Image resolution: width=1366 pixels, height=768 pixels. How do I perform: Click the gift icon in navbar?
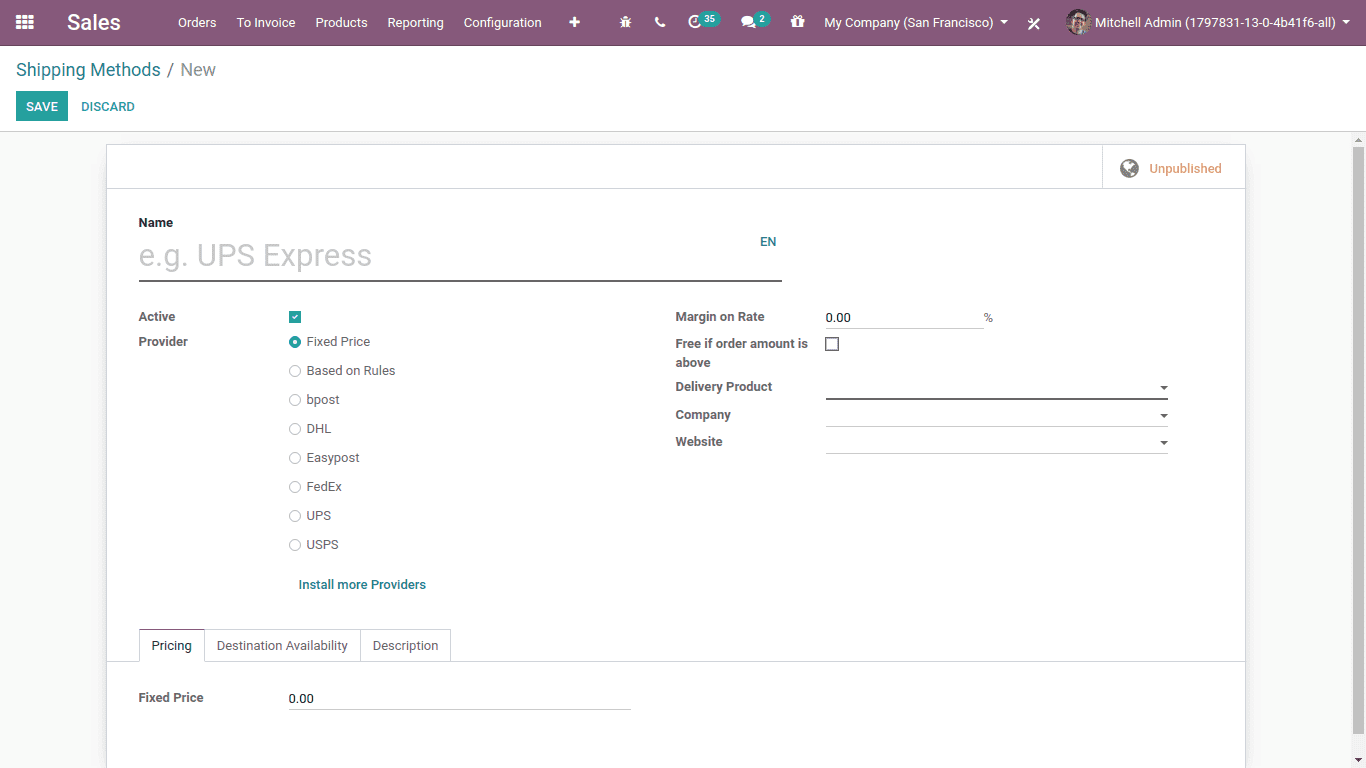(797, 21)
